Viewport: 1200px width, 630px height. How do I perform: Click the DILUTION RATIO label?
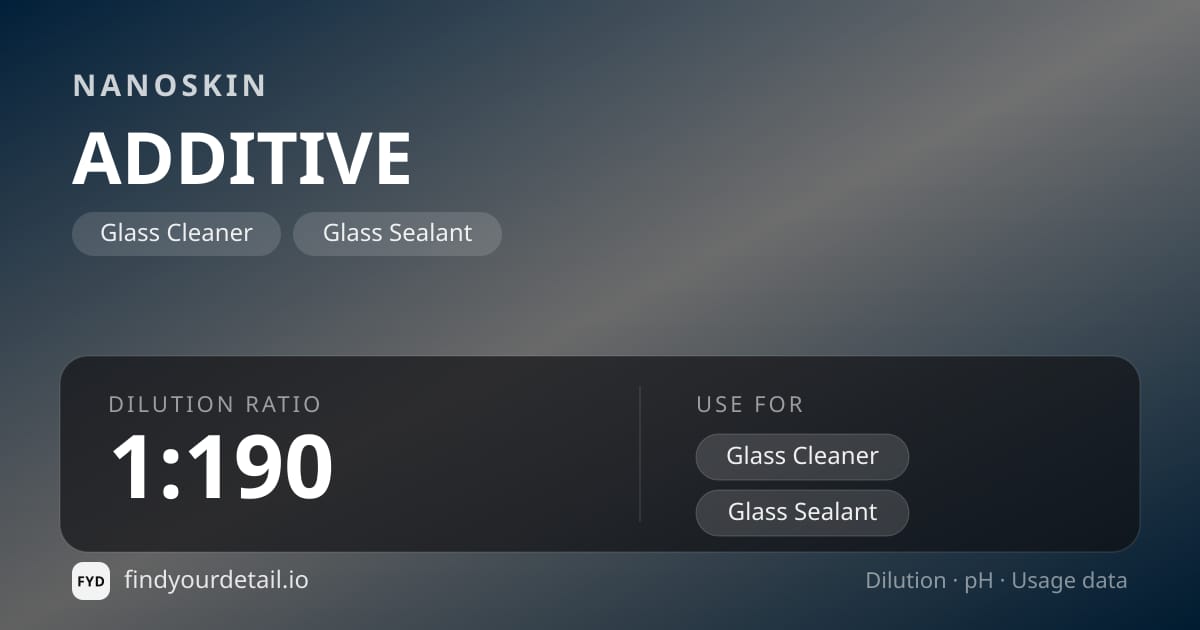[x=215, y=405]
